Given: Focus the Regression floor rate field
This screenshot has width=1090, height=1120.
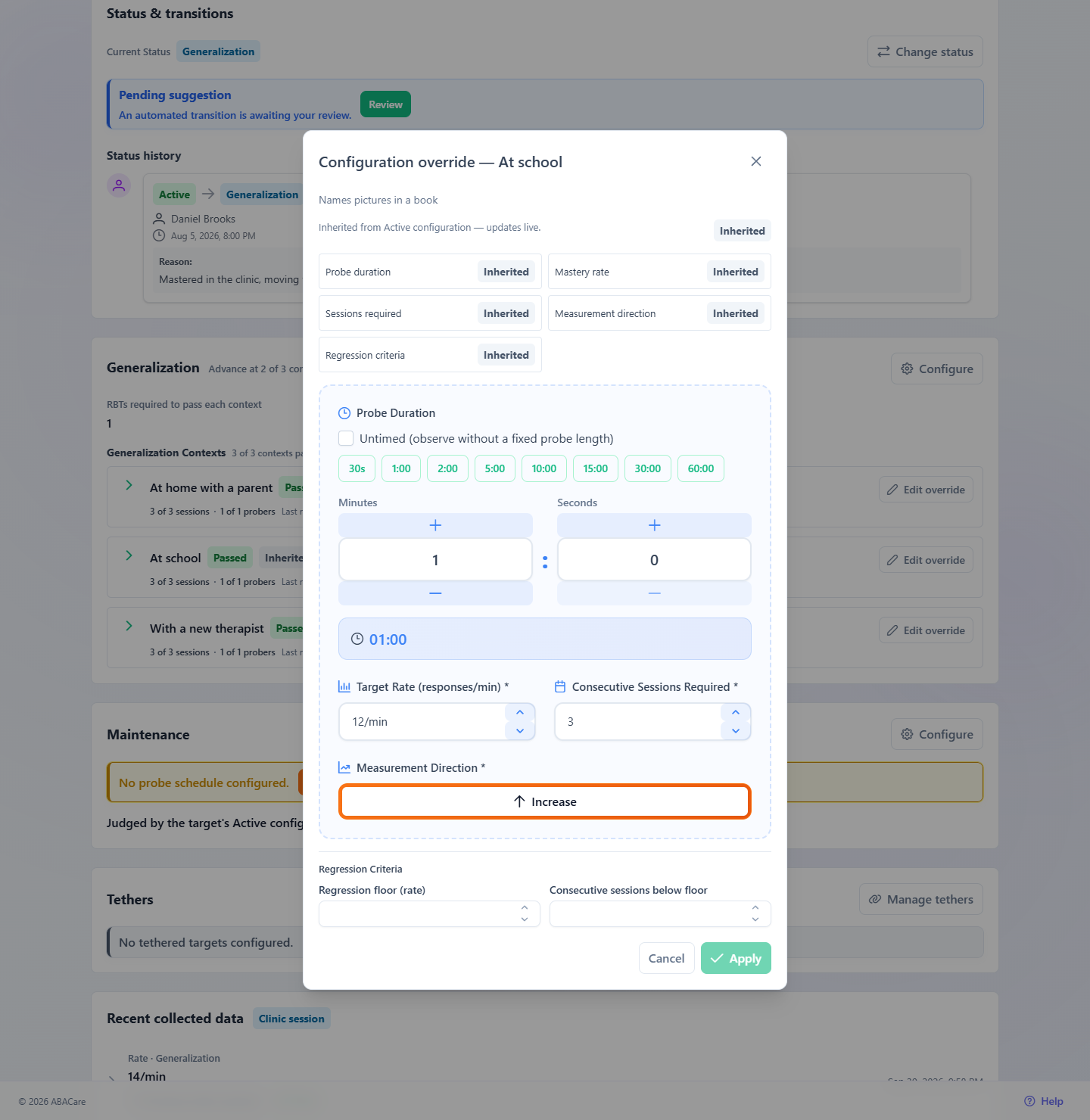Looking at the screenshot, I should (x=429, y=913).
